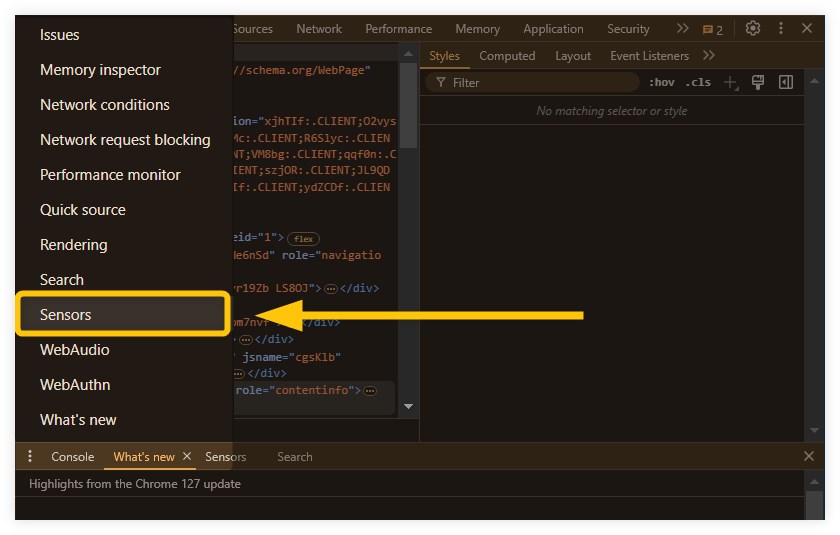Screen dimensions: 840x535
Task: Select Sensors from the menu
Action: click(x=123, y=314)
